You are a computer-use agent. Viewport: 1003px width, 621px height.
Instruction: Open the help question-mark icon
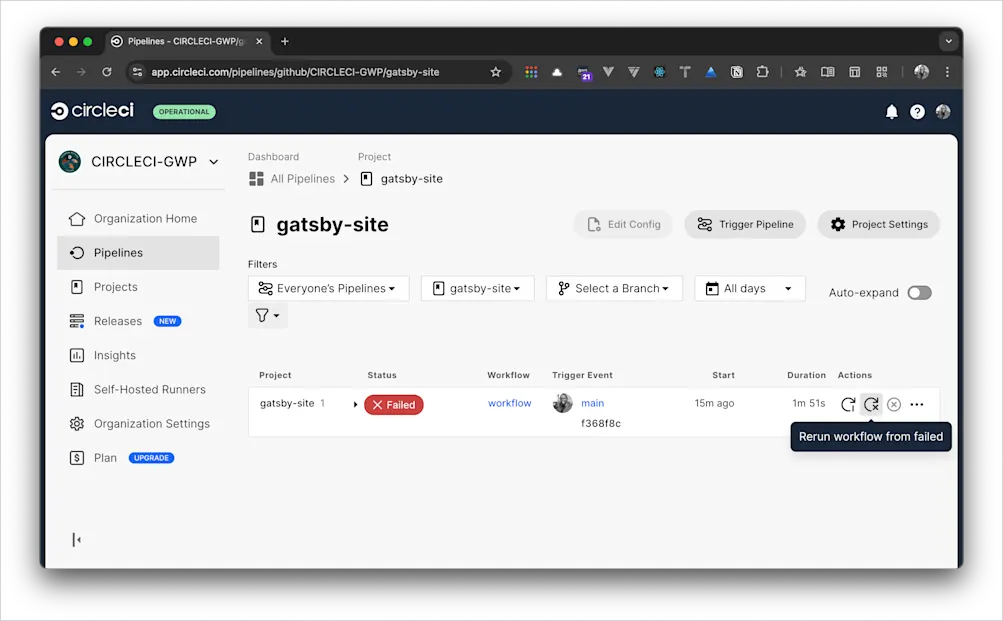coord(917,111)
